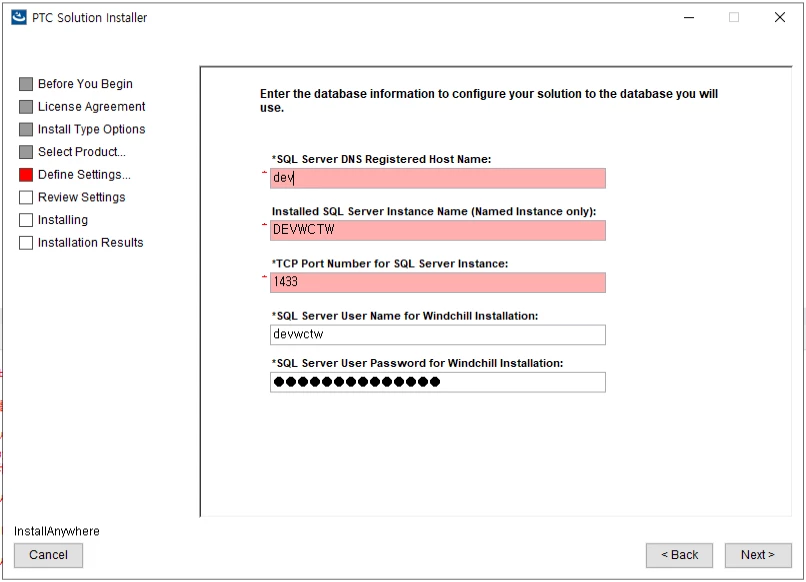Click the 'Define Settings...' step label
The height and width of the screenshot is (582, 806).
(x=84, y=175)
